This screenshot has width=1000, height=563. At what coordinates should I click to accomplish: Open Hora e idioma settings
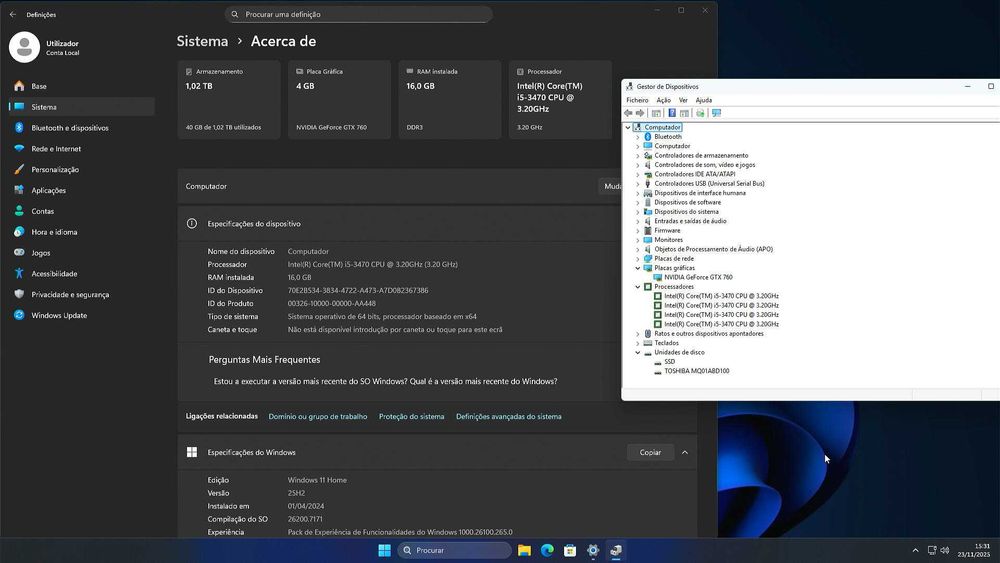[x=82, y=232]
